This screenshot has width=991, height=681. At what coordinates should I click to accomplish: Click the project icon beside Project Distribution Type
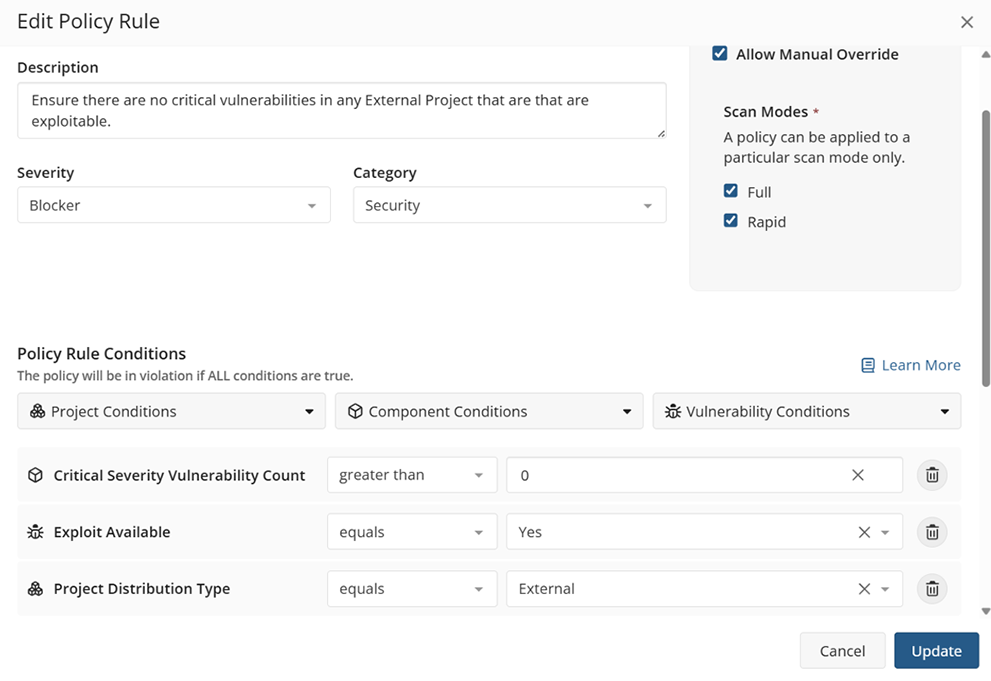[x=35, y=589]
